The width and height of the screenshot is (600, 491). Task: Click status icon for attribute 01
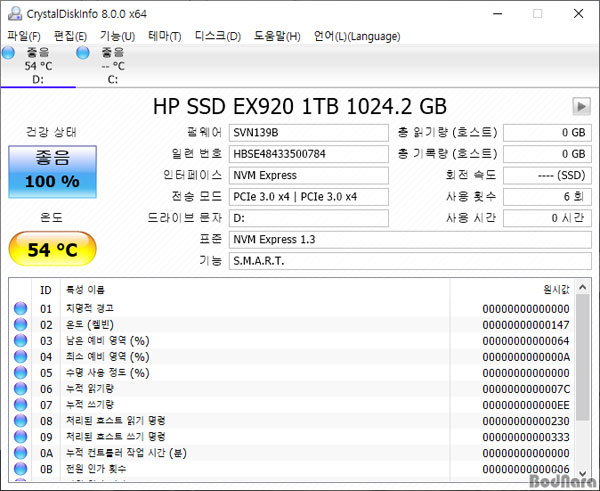coord(21,308)
